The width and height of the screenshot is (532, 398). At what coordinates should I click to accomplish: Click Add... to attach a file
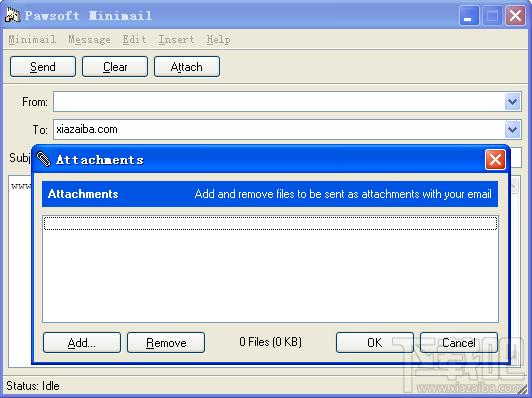tap(82, 343)
